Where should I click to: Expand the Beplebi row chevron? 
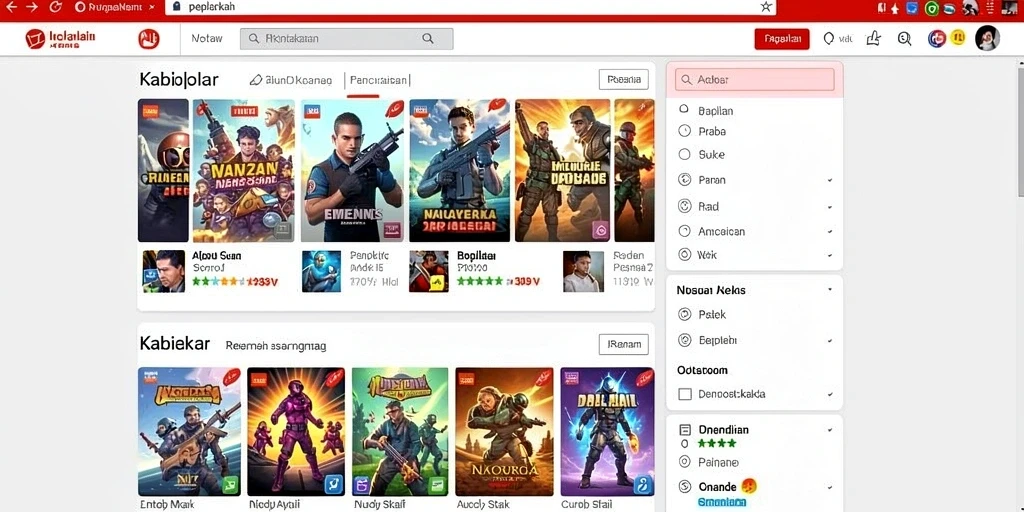830,340
